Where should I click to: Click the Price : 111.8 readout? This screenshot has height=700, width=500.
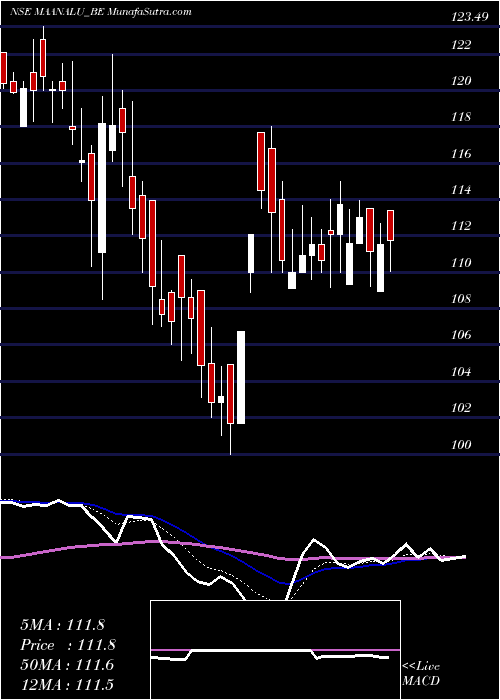coord(68,645)
